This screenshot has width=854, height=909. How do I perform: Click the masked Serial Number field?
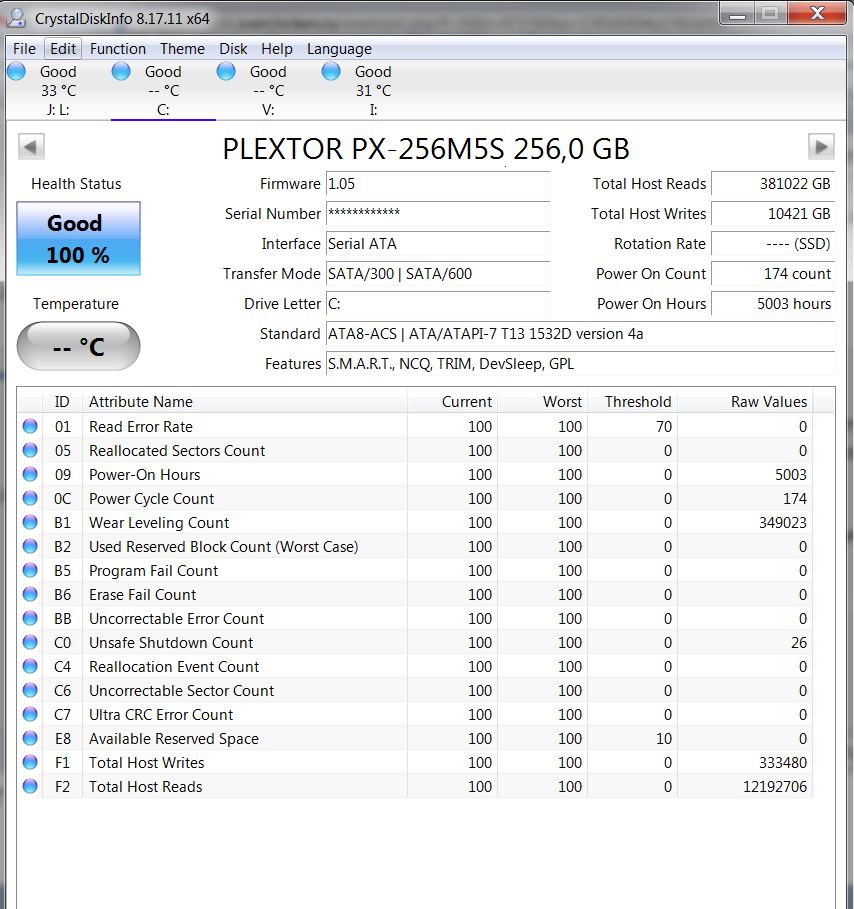pos(438,213)
